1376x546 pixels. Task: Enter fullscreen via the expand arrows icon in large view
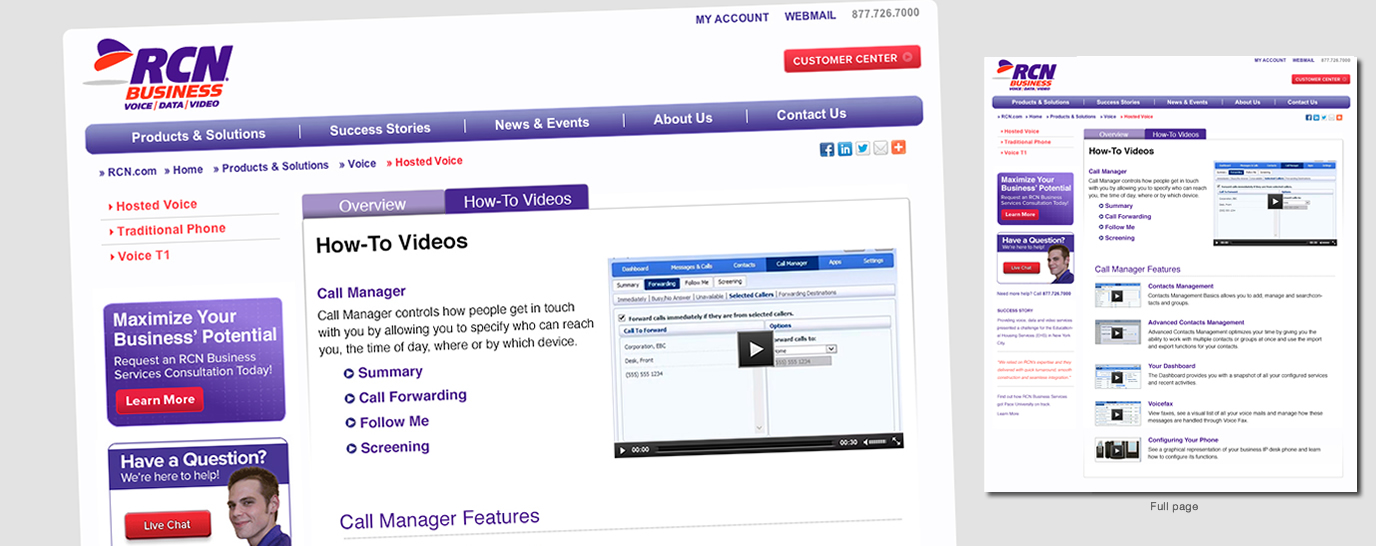pyautogui.click(x=896, y=441)
